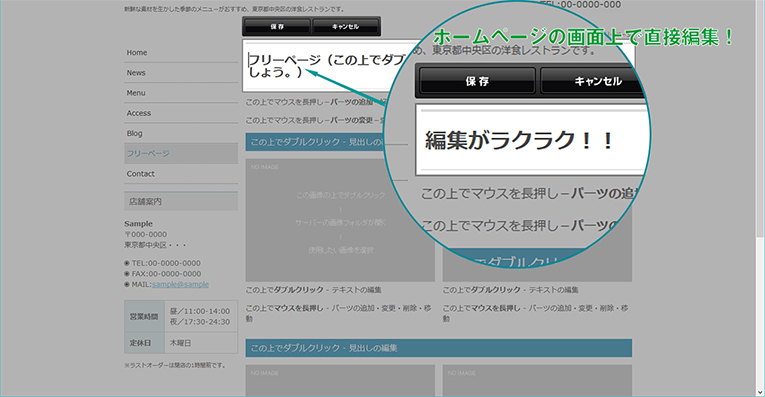
Task: Select the highlighted フリーページ menu item
Action: tap(181, 153)
